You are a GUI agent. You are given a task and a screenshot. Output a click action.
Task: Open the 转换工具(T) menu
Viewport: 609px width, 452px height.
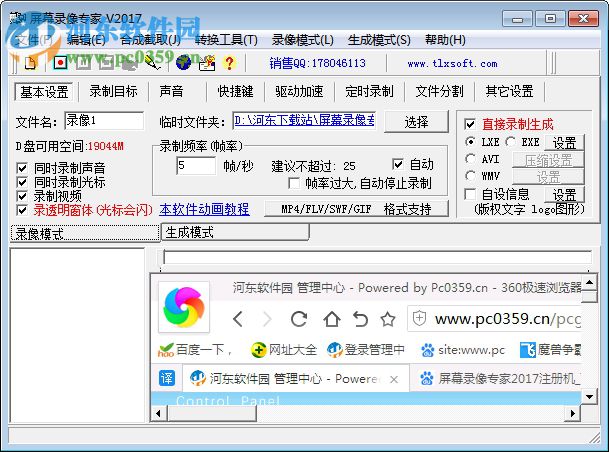[x=226, y=40]
